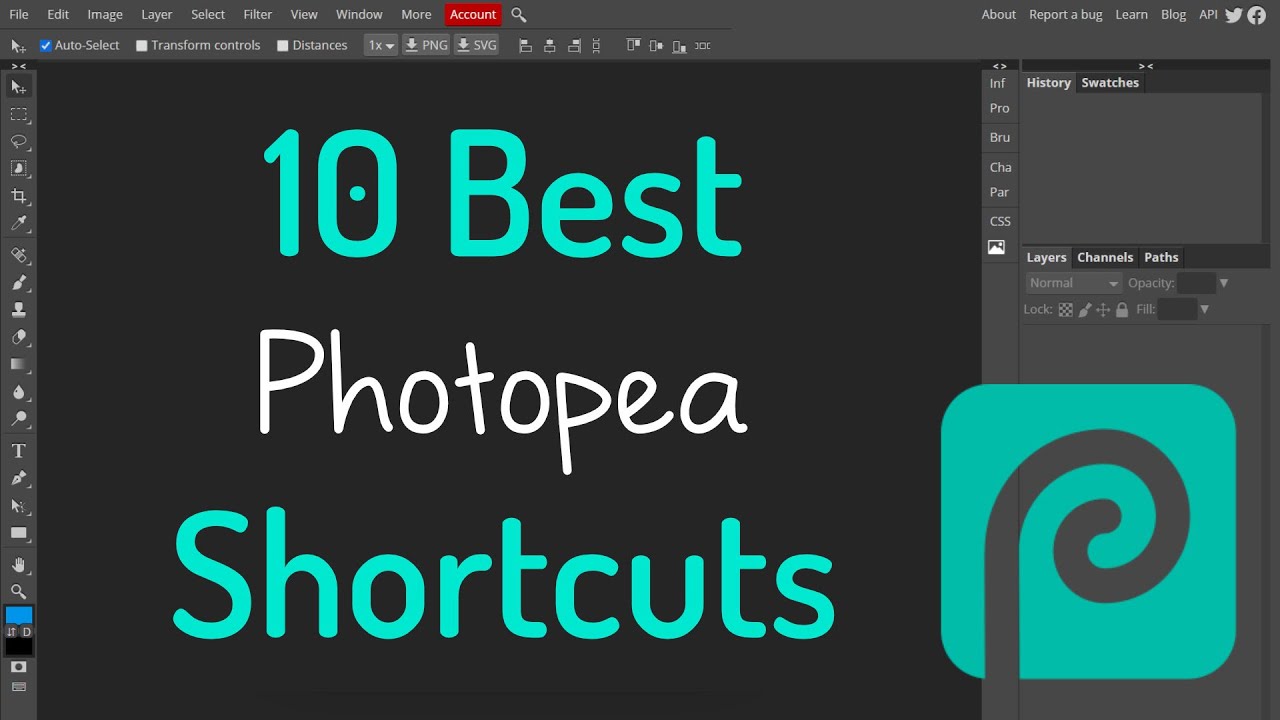Select the Lasso tool
The width and height of the screenshot is (1280, 720).
pyautogui.click(x=18, y=141)
